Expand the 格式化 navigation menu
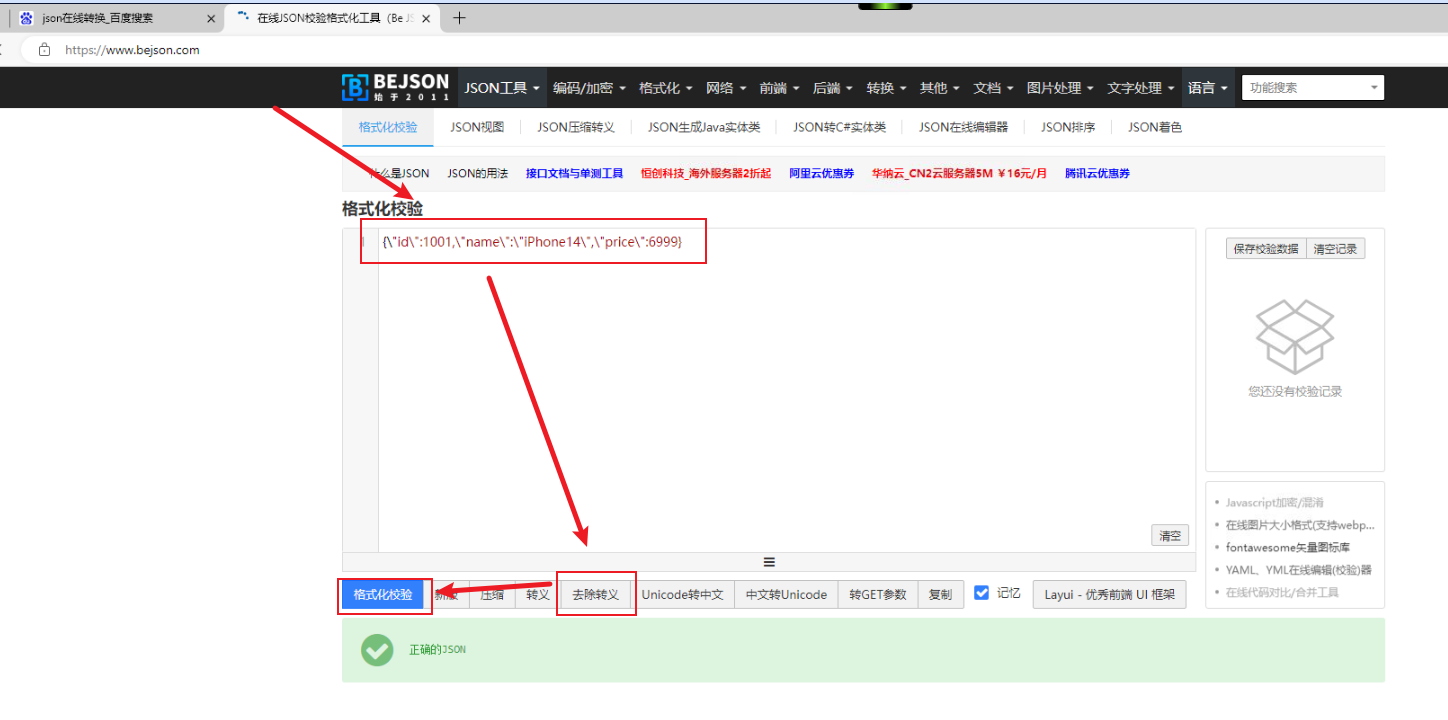Screen dimensions: 1448x720 [x=665, y=88]
